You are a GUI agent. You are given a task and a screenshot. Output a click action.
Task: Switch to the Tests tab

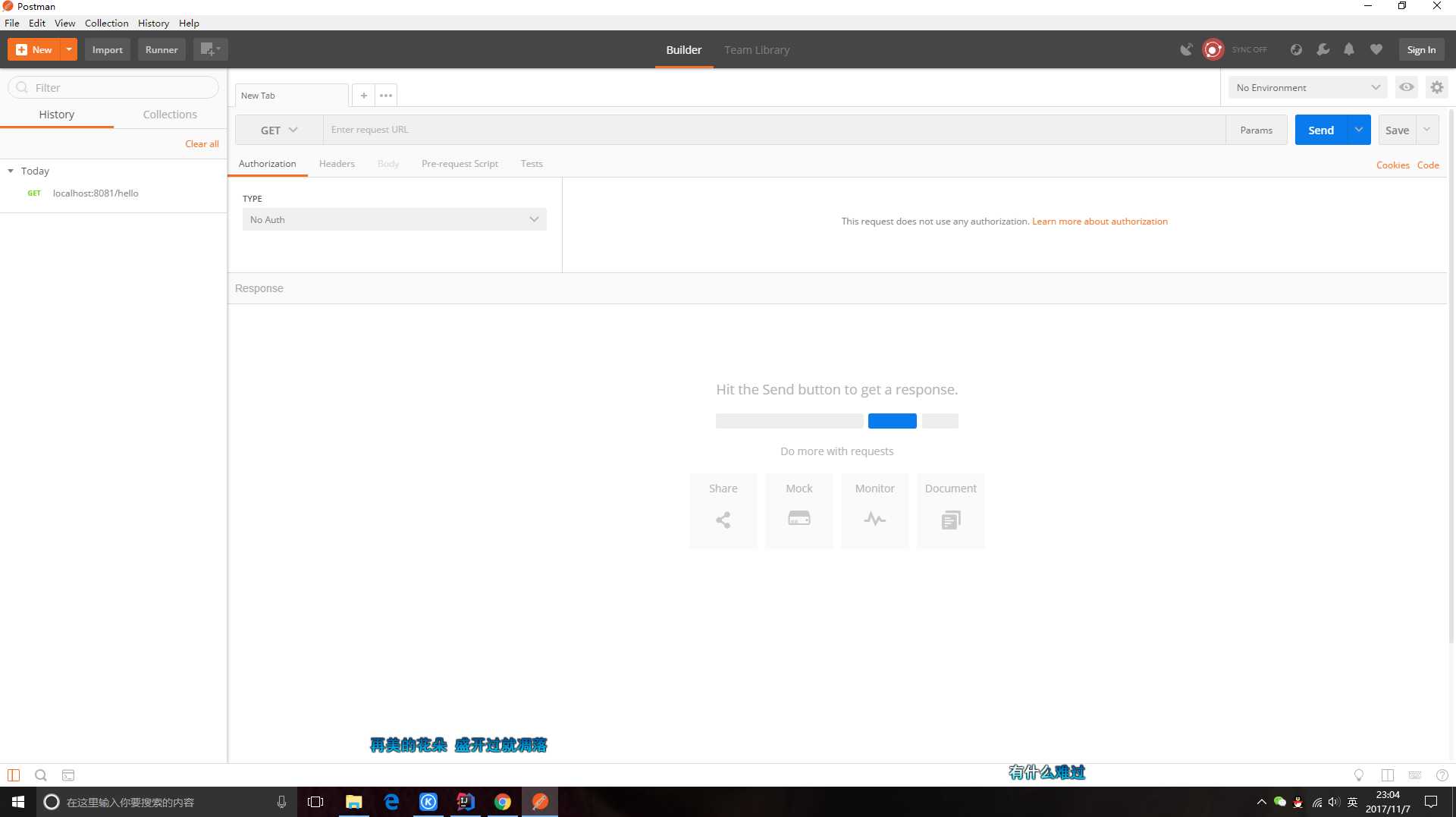(532, 164)
